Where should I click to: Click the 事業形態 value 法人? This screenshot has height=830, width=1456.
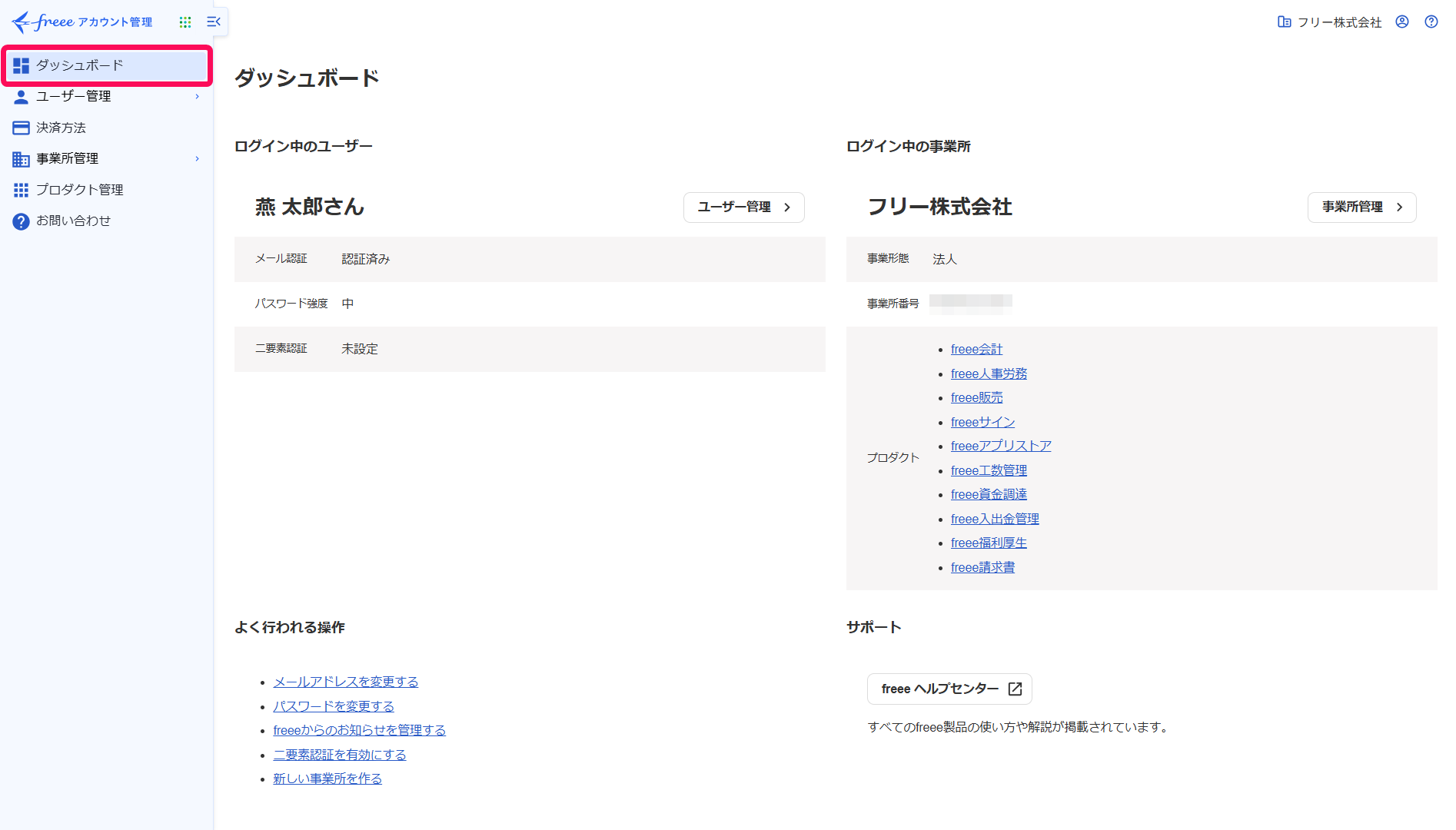(945, 260)
